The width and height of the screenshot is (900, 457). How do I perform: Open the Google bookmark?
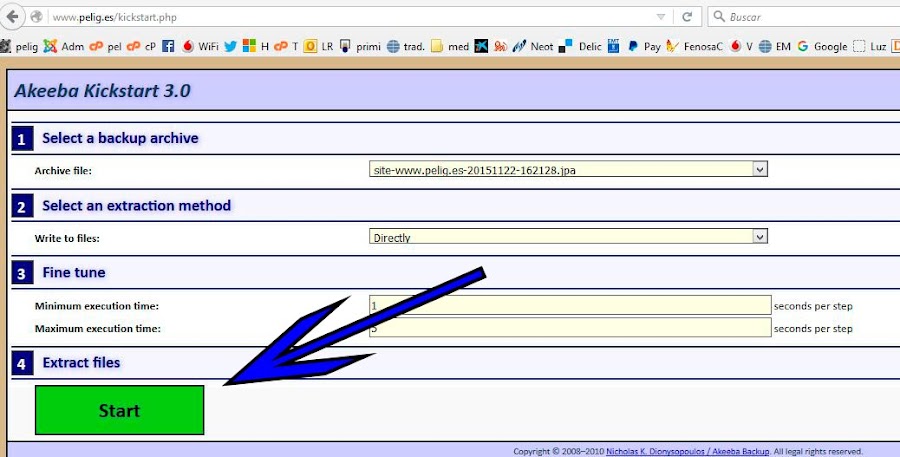(821, 47)
